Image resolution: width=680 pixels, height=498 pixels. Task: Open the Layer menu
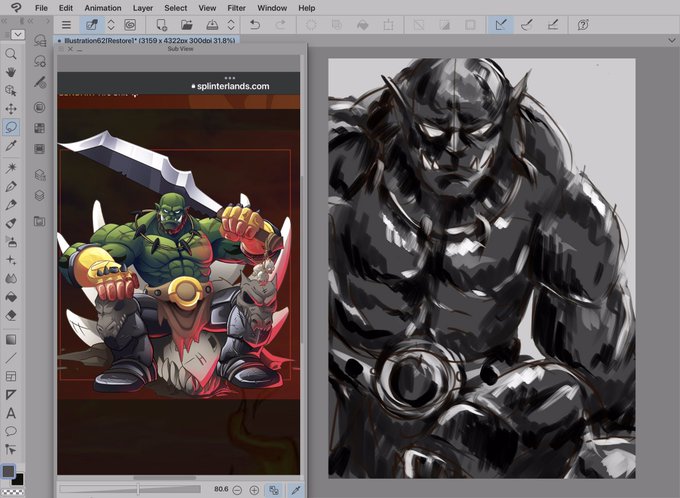(143, 8)
